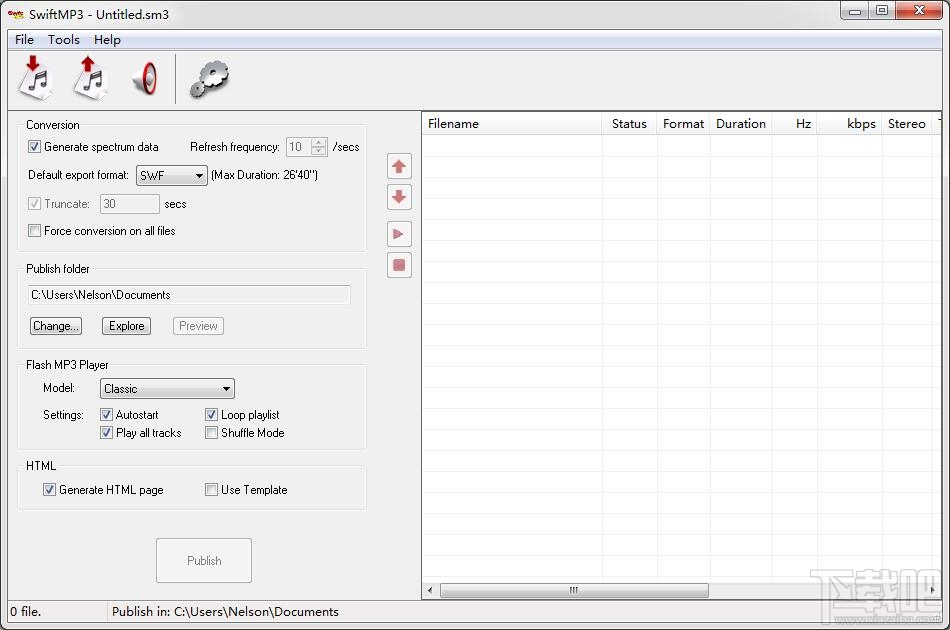The width and height of the screenshot is (950, 630).
Task: Click the large Publish button
Action: coord(204,560)
